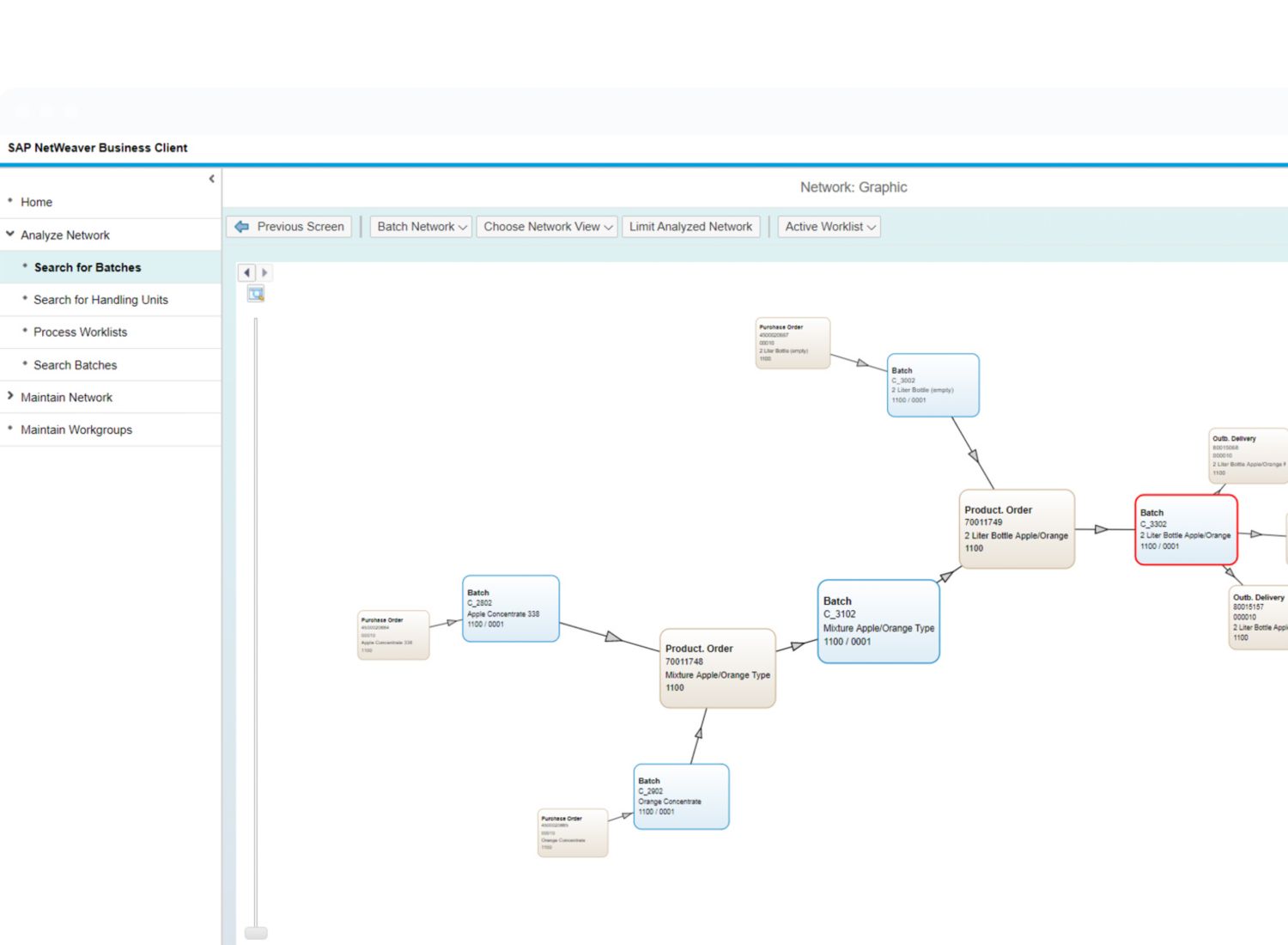
Task: Open the Active Worklist dropdown
Action: [829, 227]
